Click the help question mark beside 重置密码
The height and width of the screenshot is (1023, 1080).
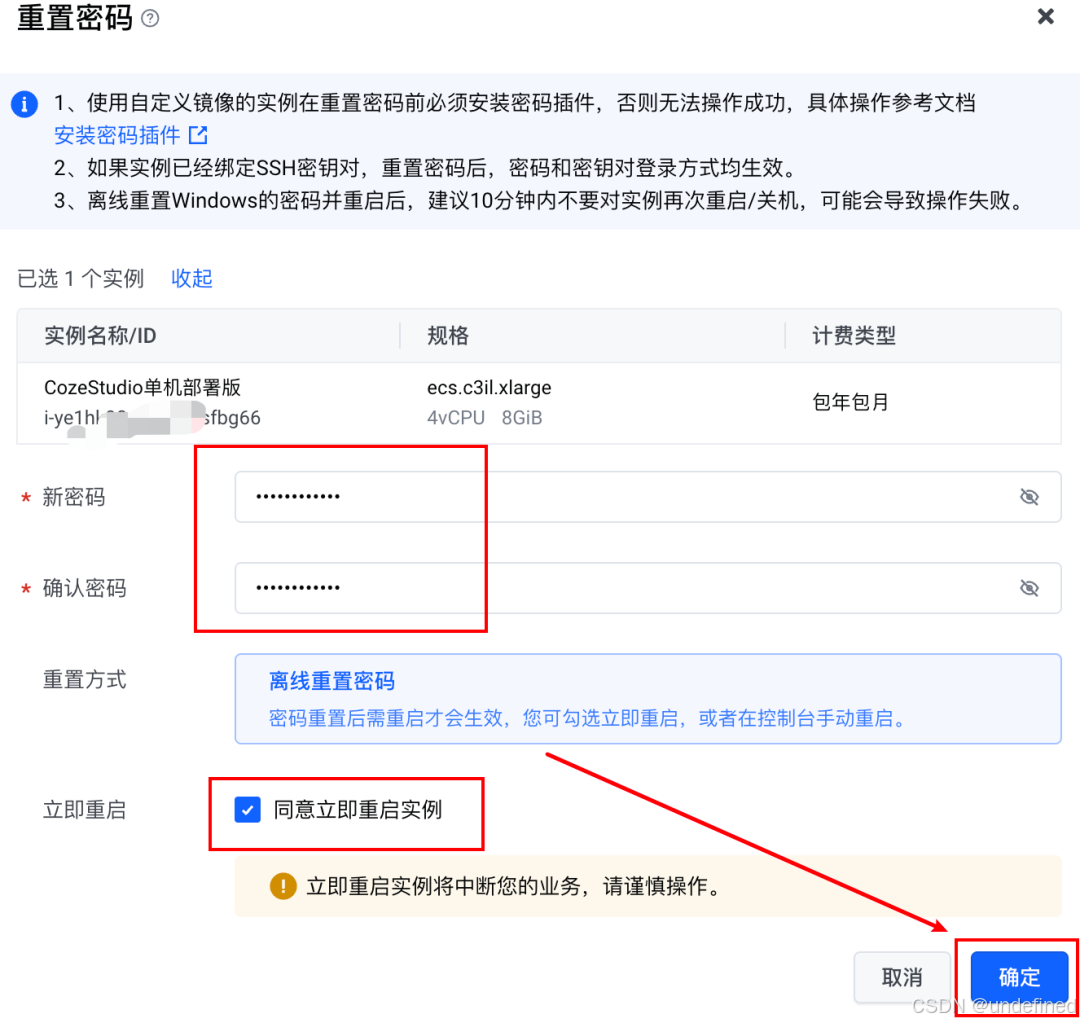149,18
